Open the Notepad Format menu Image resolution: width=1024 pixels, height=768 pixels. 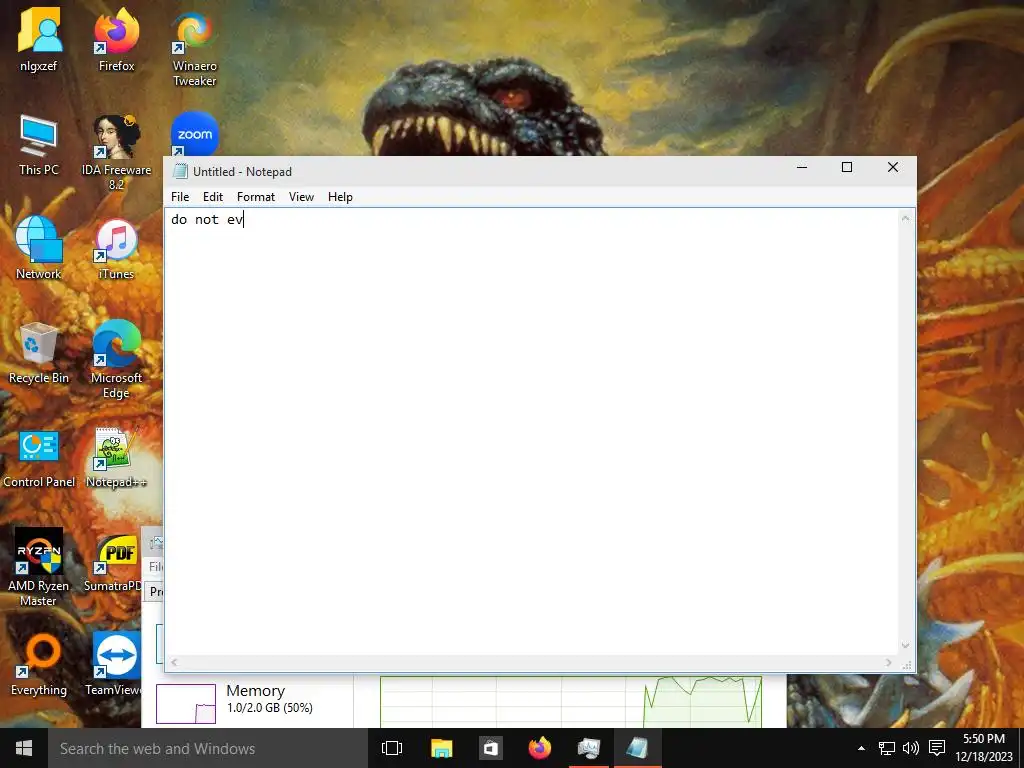pyautogui.click(x=255, y=197)
